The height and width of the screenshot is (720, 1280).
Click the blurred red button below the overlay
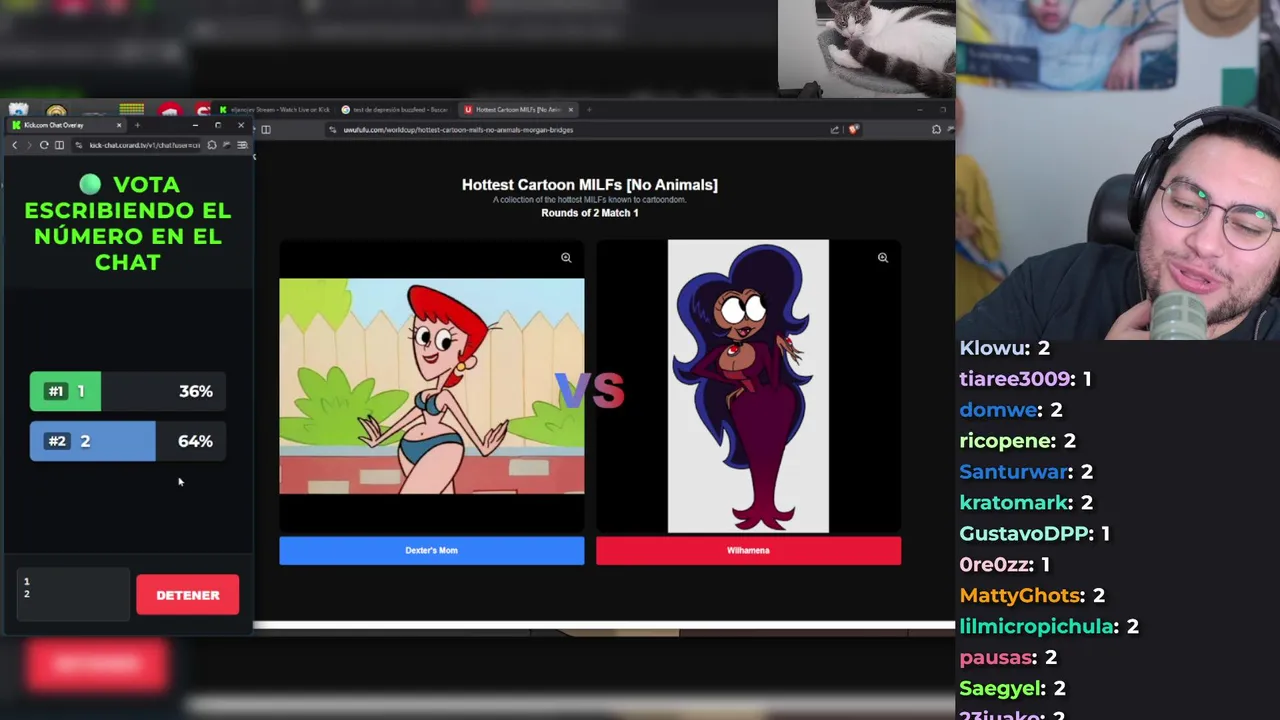click(x=96, y=665)
